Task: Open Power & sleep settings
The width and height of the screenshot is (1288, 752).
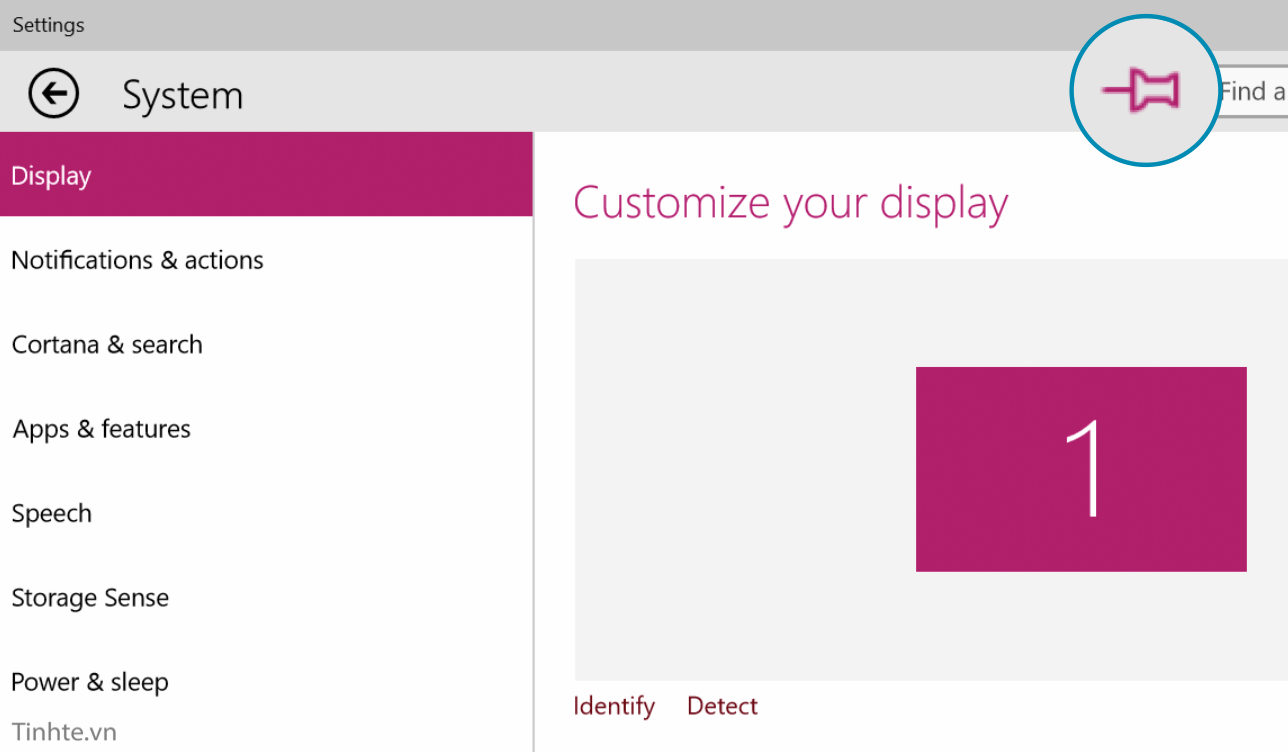Action: pos(266,682)
